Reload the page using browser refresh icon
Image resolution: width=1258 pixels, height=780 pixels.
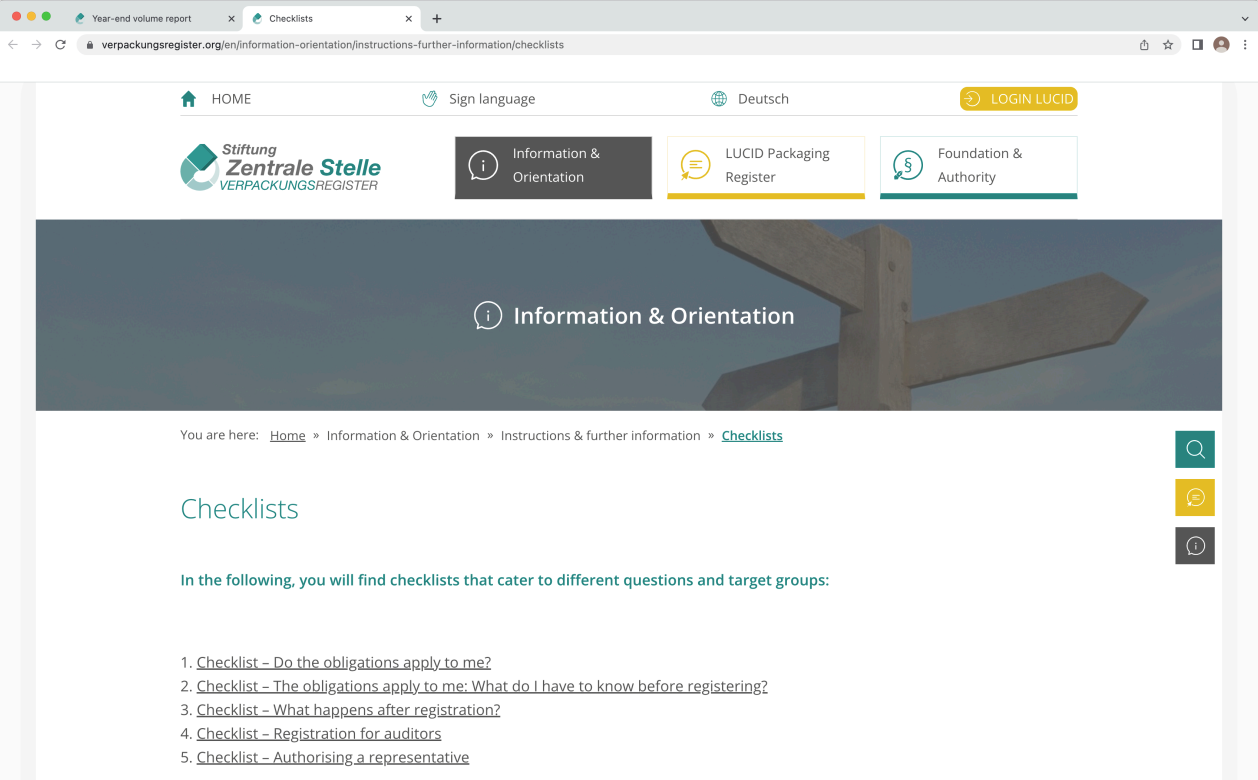pos(60,45)
